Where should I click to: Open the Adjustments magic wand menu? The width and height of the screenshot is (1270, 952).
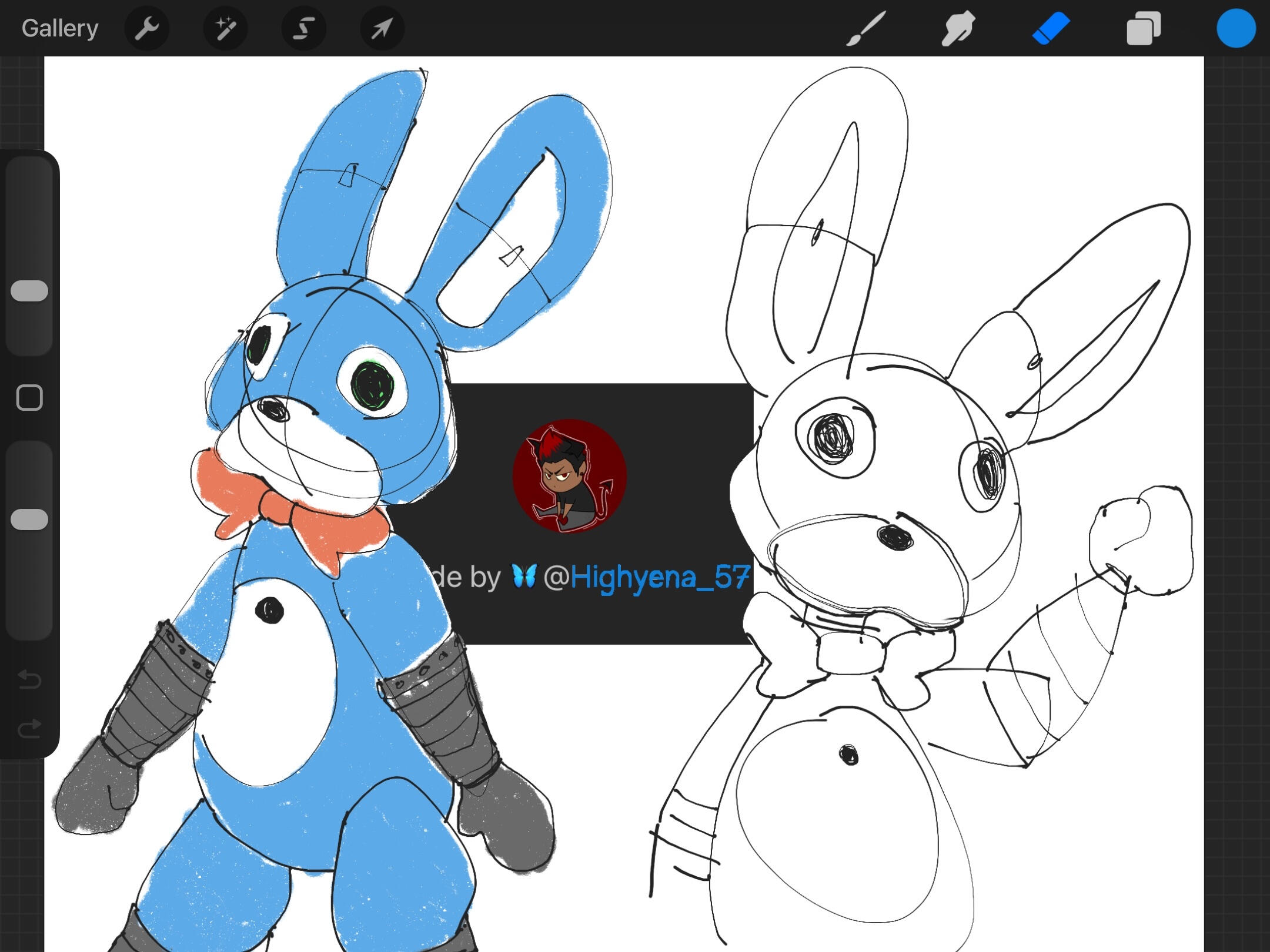point(225,28)
